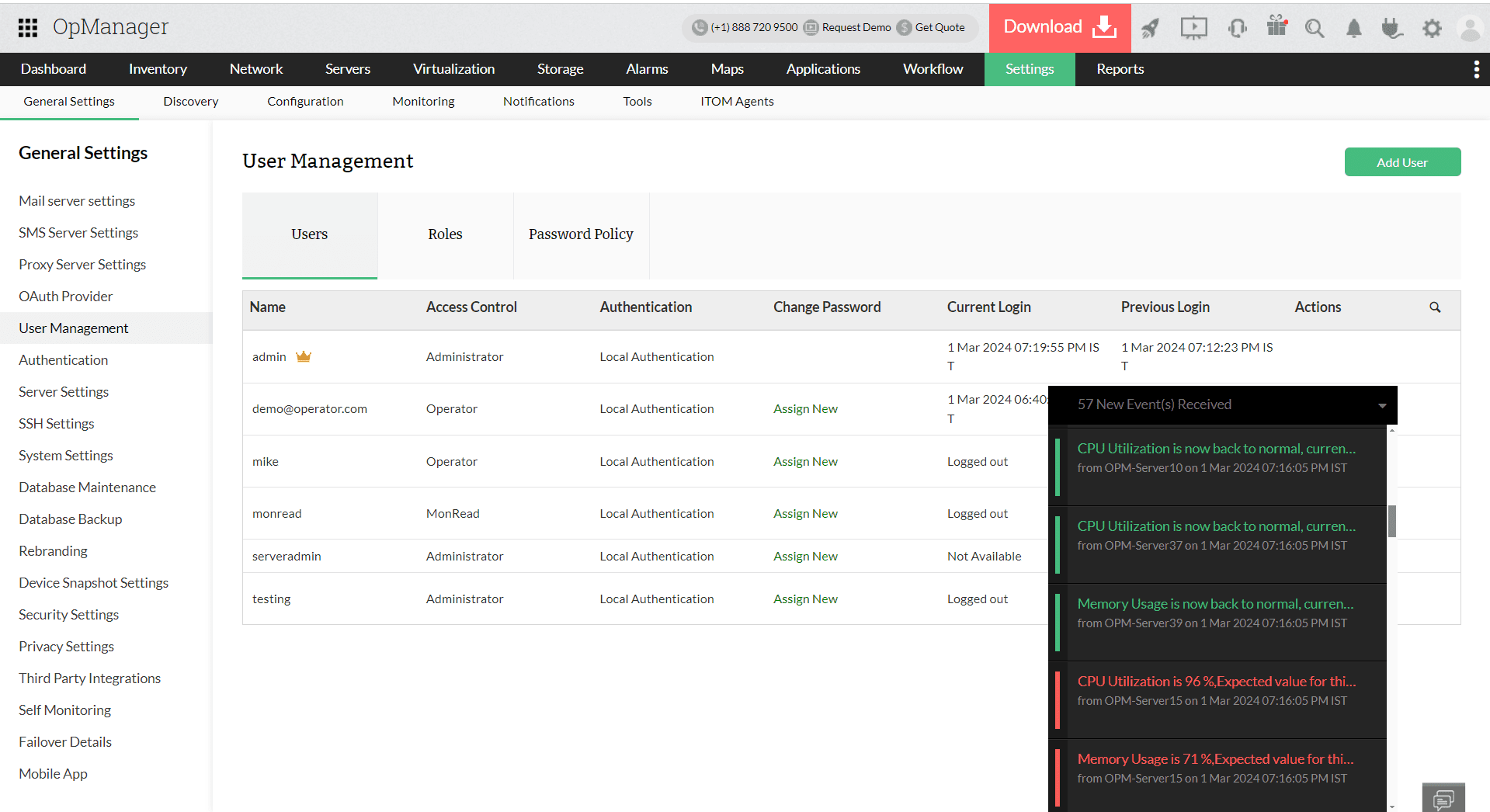This screenshot has width=1490, height=812.
Task: Click Assign New for demo@operator.com
Action: [805, 409]
